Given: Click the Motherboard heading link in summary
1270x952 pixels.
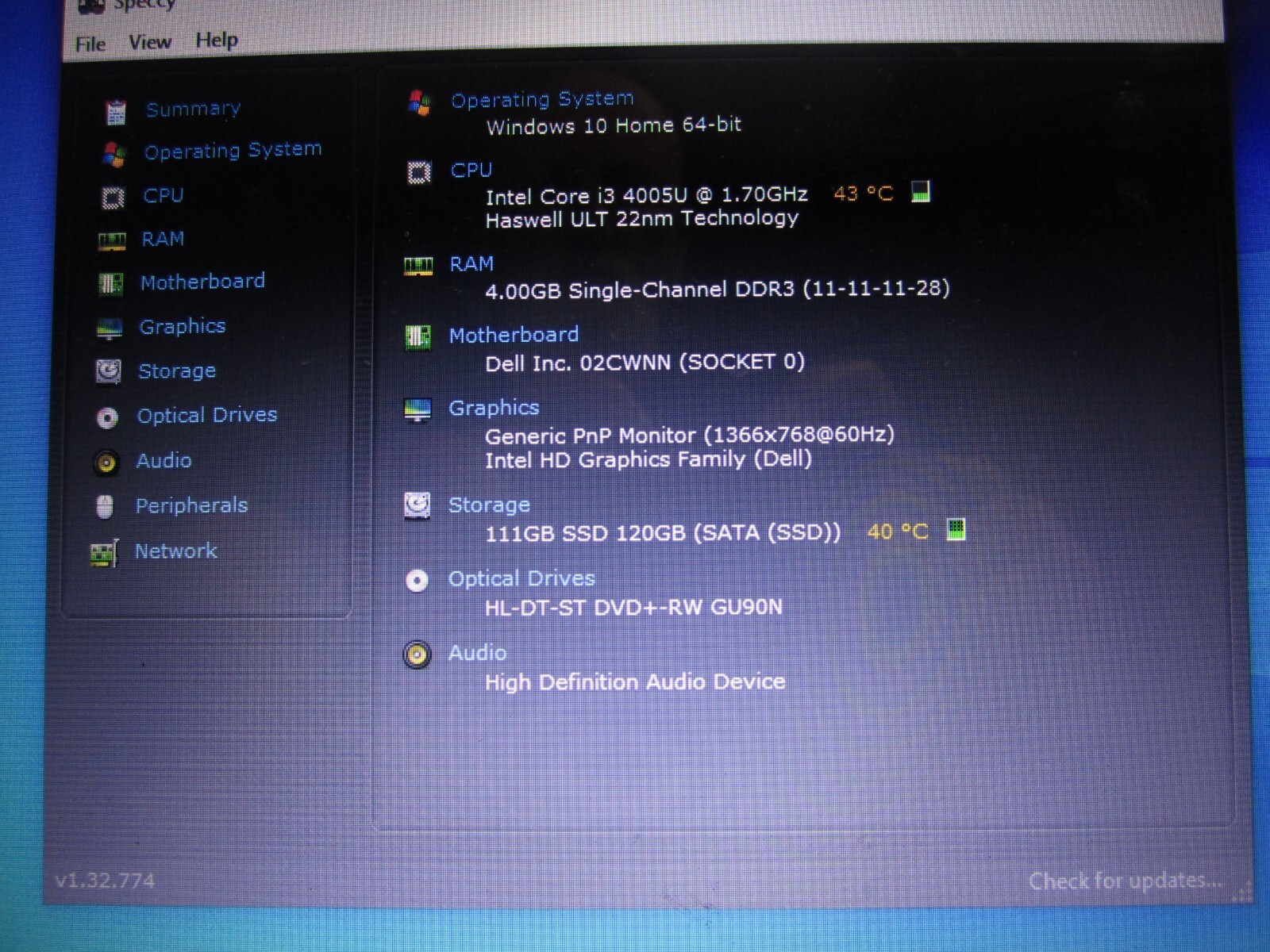Looking at the screenshot, I should (x=514, y=335).
